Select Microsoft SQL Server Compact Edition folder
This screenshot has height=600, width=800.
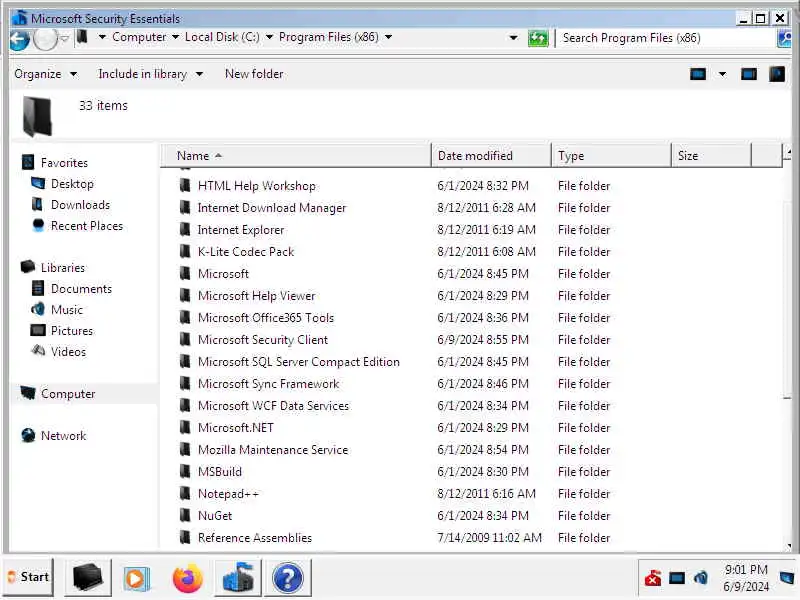pos(298,361)
